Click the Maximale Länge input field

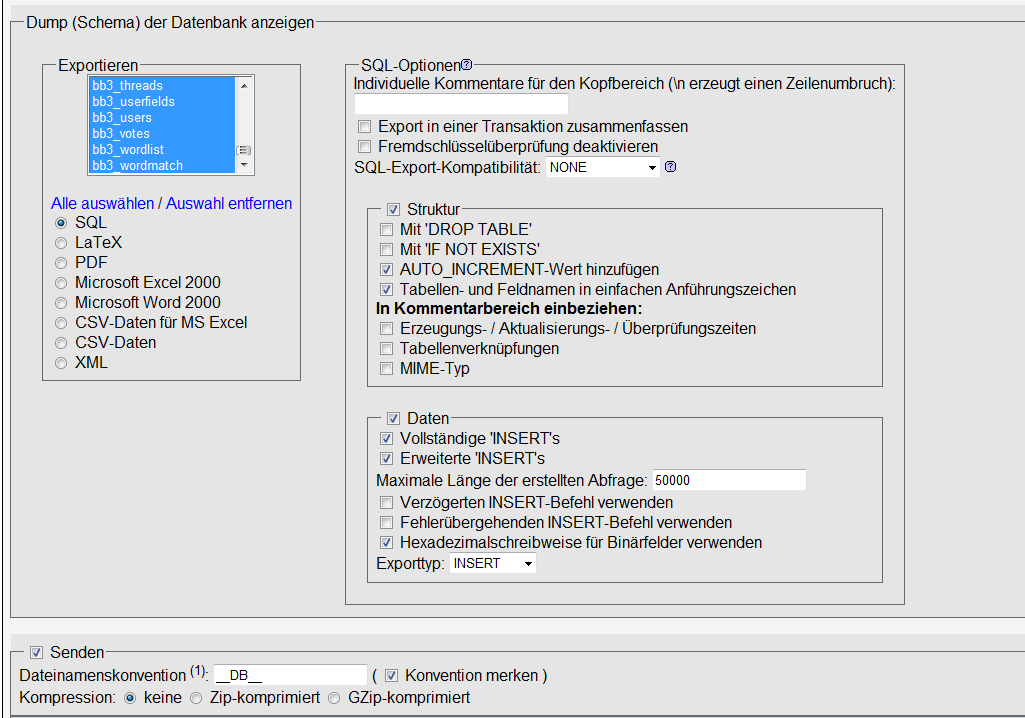pos(728,481)
